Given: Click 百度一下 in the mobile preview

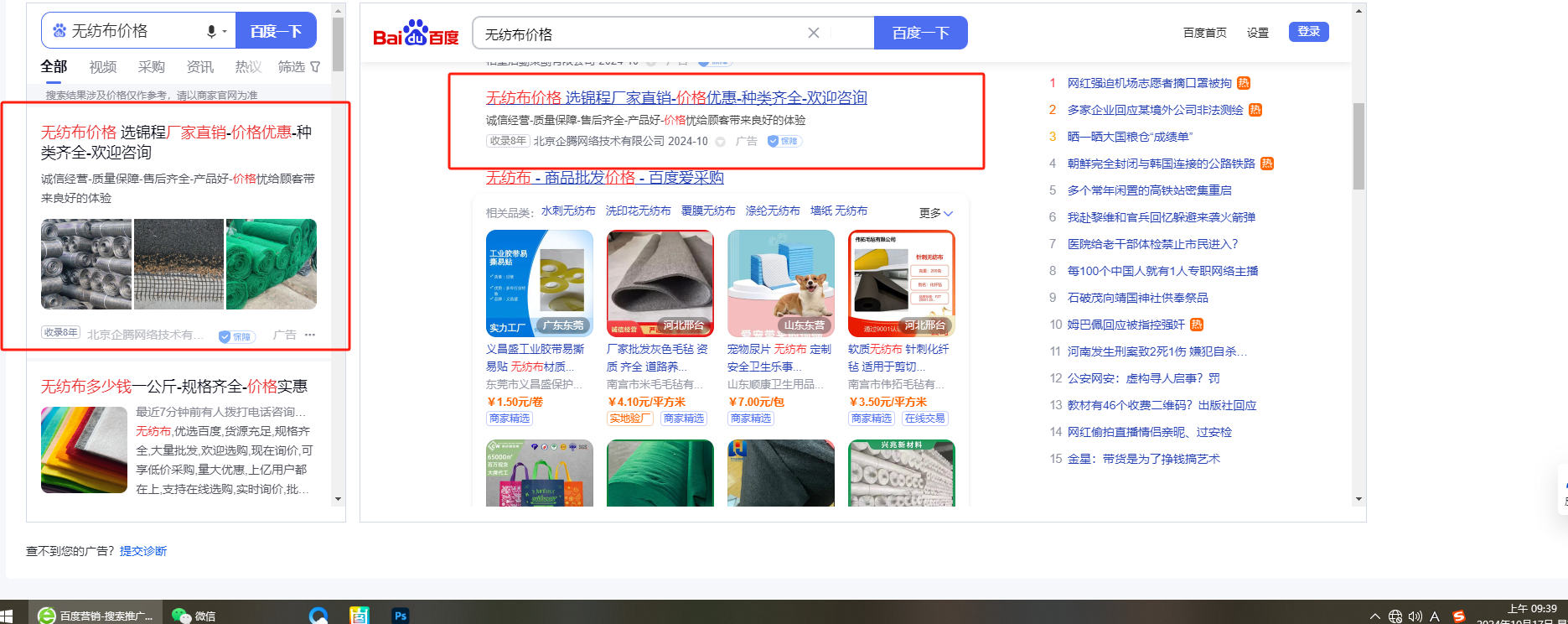Looking at the screenshot, I should tap(276, 31).
